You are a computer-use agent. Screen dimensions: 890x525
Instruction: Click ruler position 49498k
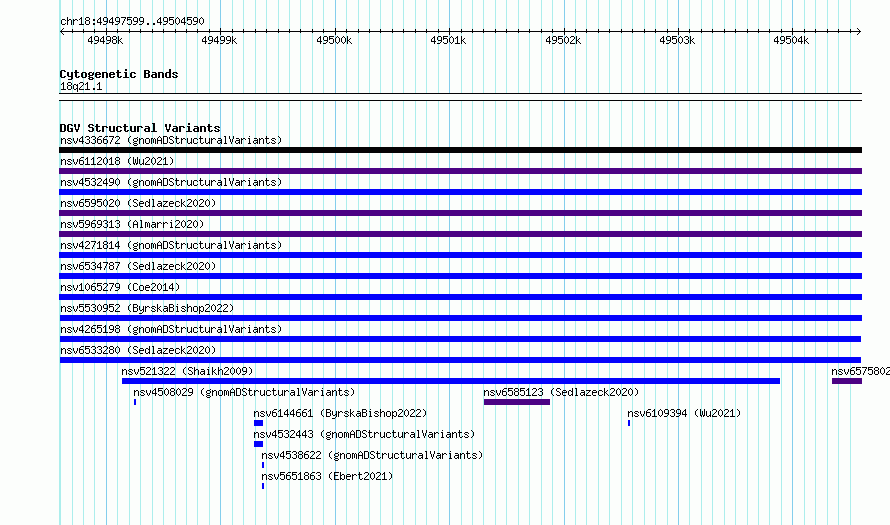tap(105, 40)
